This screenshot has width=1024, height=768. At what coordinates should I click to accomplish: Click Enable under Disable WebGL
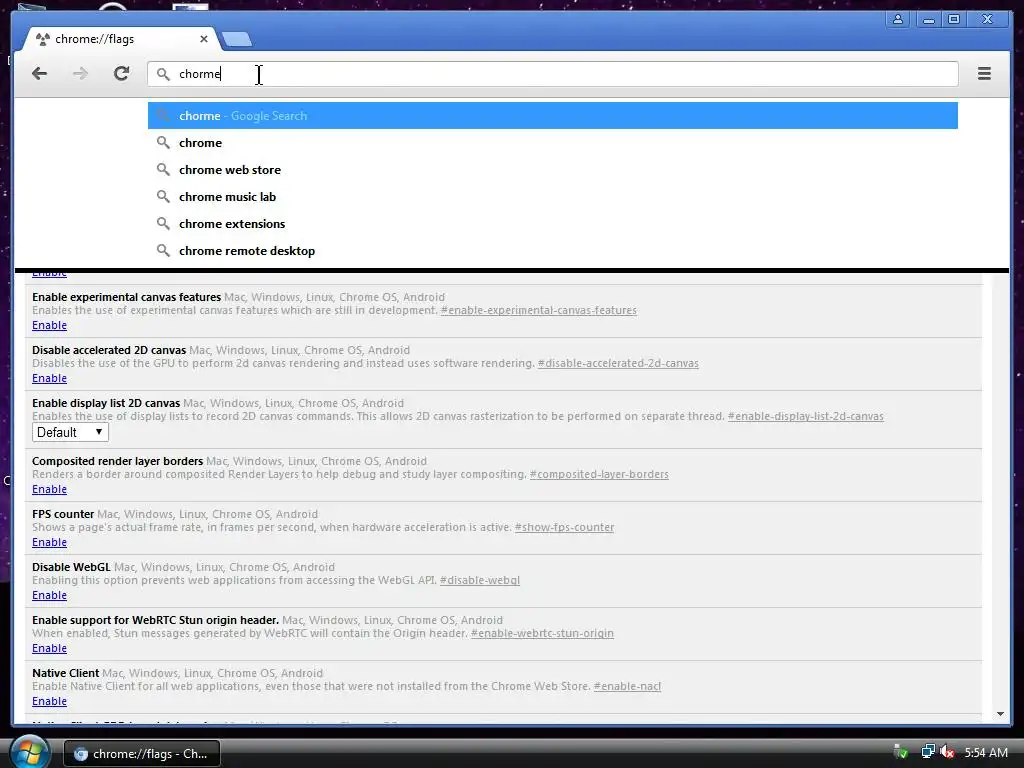pyautogui.click(x=50, y=595)
